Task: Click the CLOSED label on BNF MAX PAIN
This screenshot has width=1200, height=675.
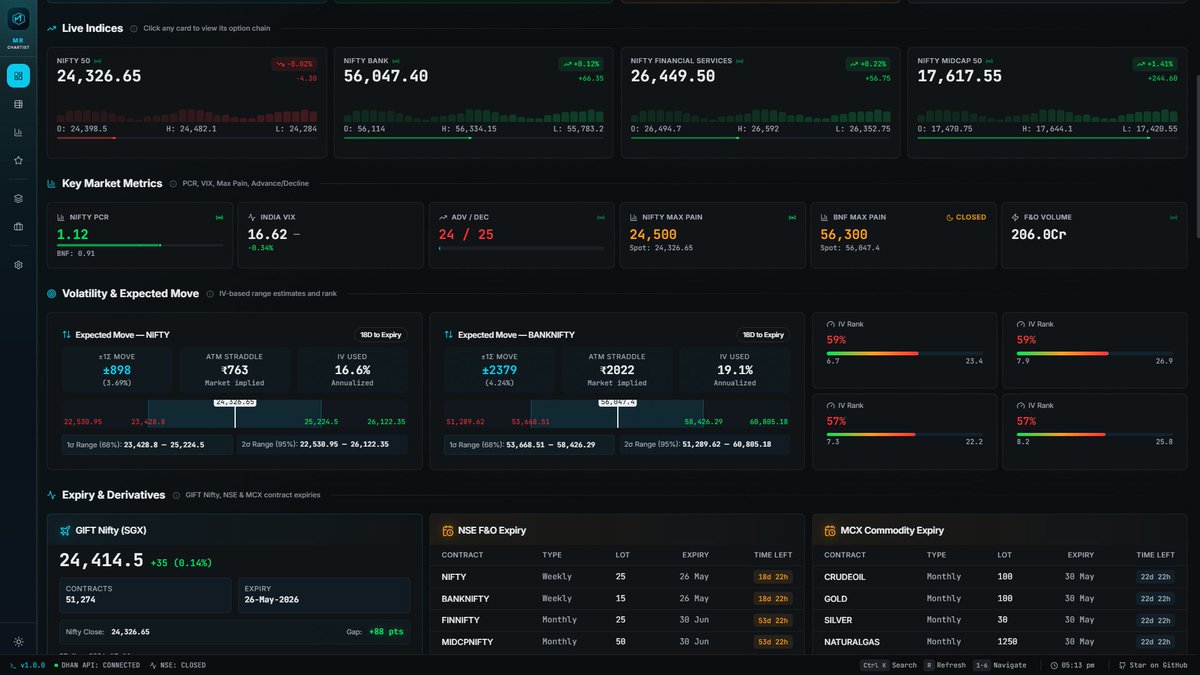Action: pyautogui.click(x=966, y=217)
